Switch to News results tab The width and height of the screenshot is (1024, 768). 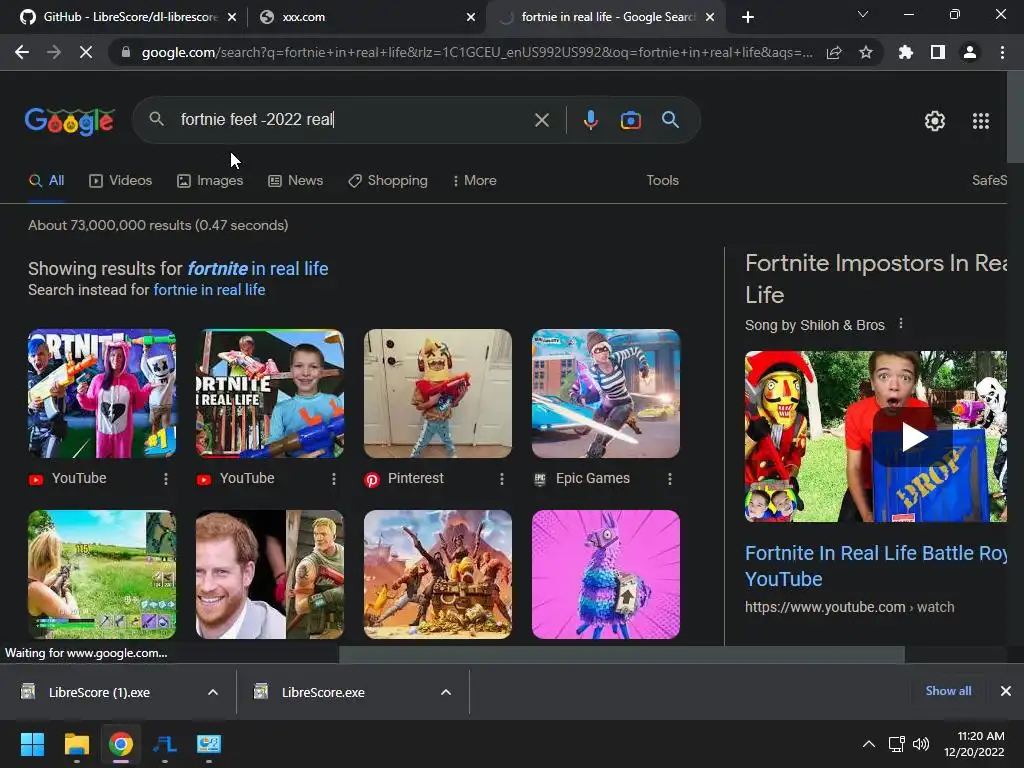(x=296, y=180)
